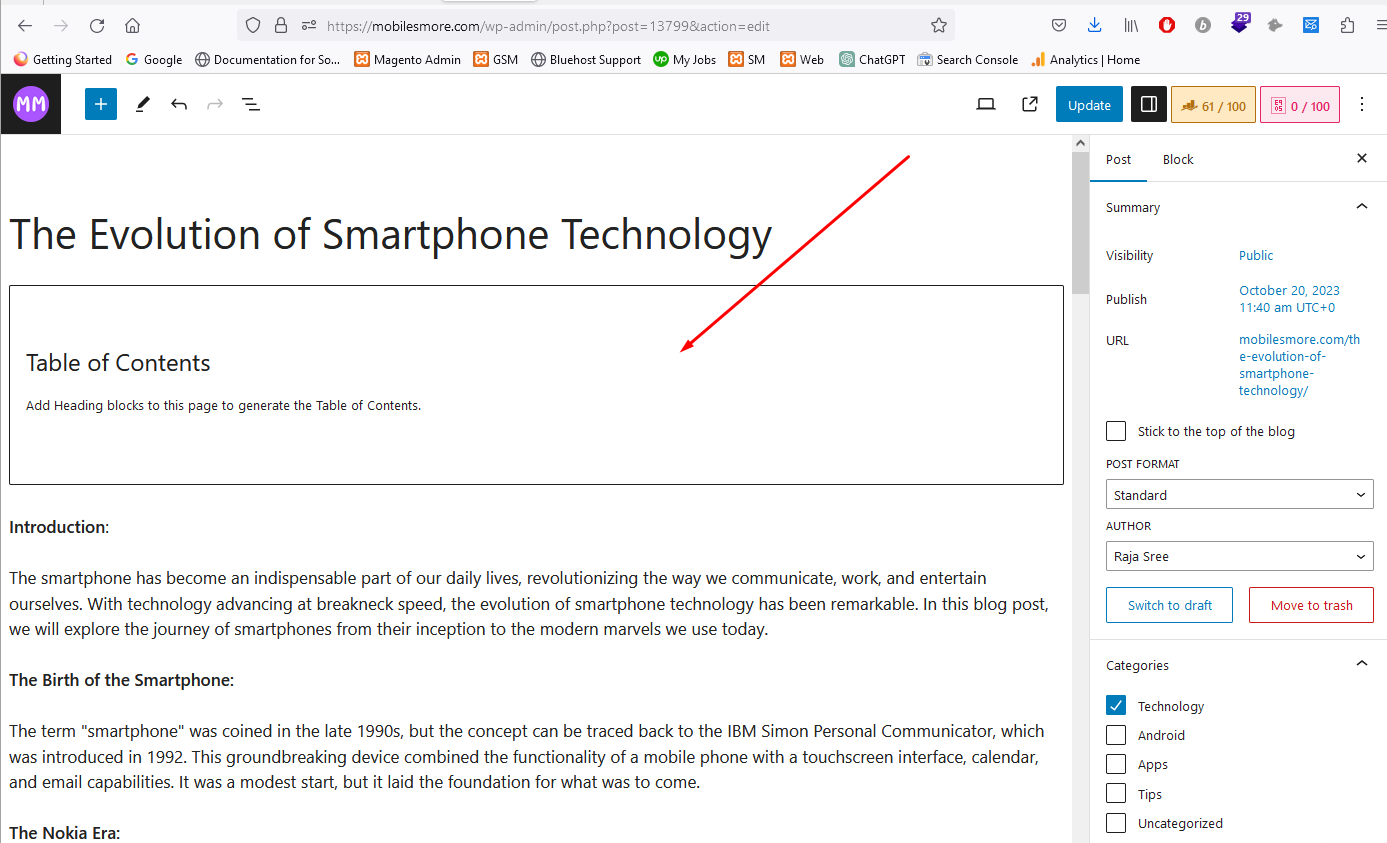Open the laptop preview icon

tap(986, 104)
